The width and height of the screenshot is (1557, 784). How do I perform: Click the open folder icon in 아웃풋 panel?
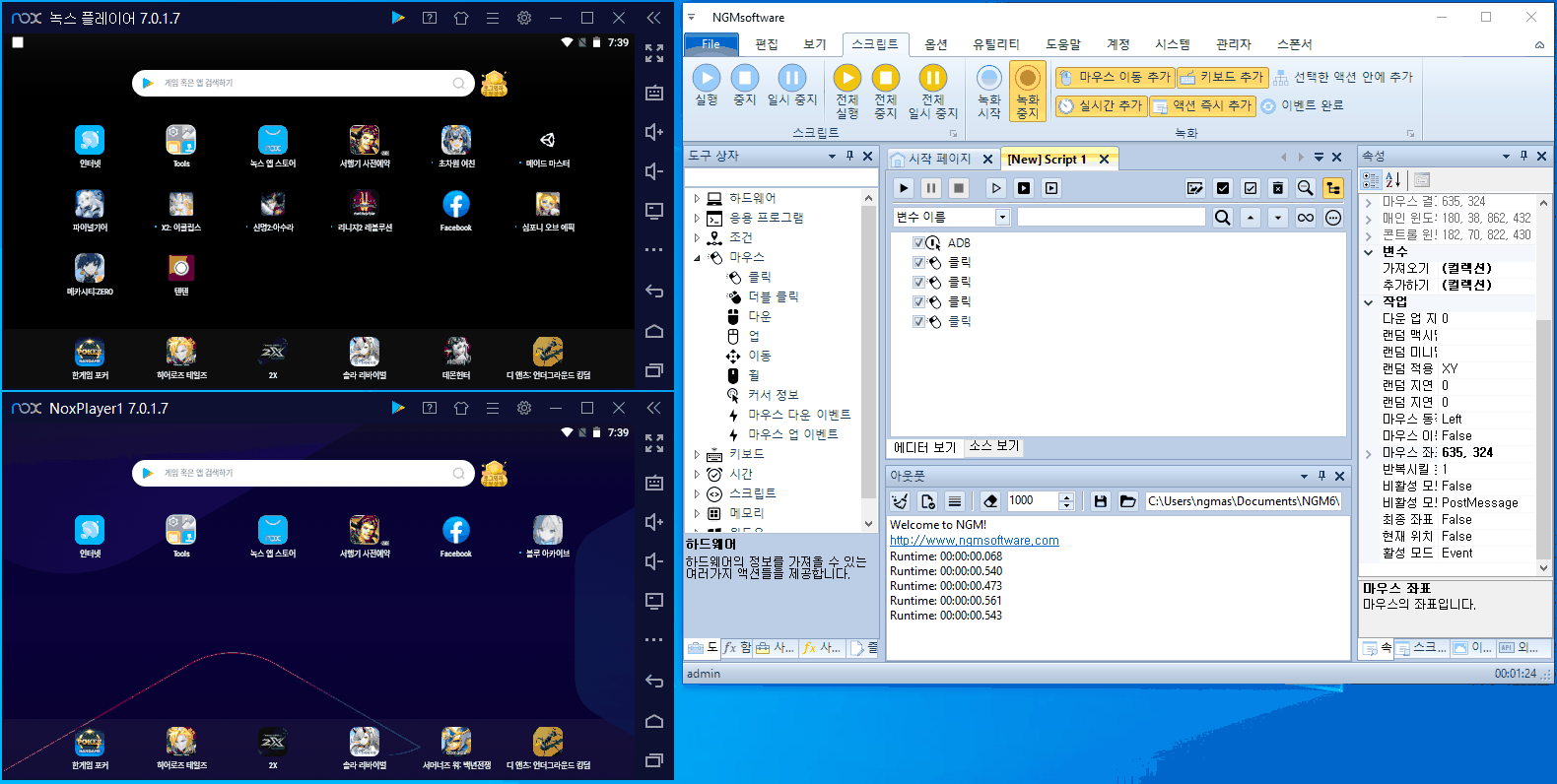coord(1128,501)
